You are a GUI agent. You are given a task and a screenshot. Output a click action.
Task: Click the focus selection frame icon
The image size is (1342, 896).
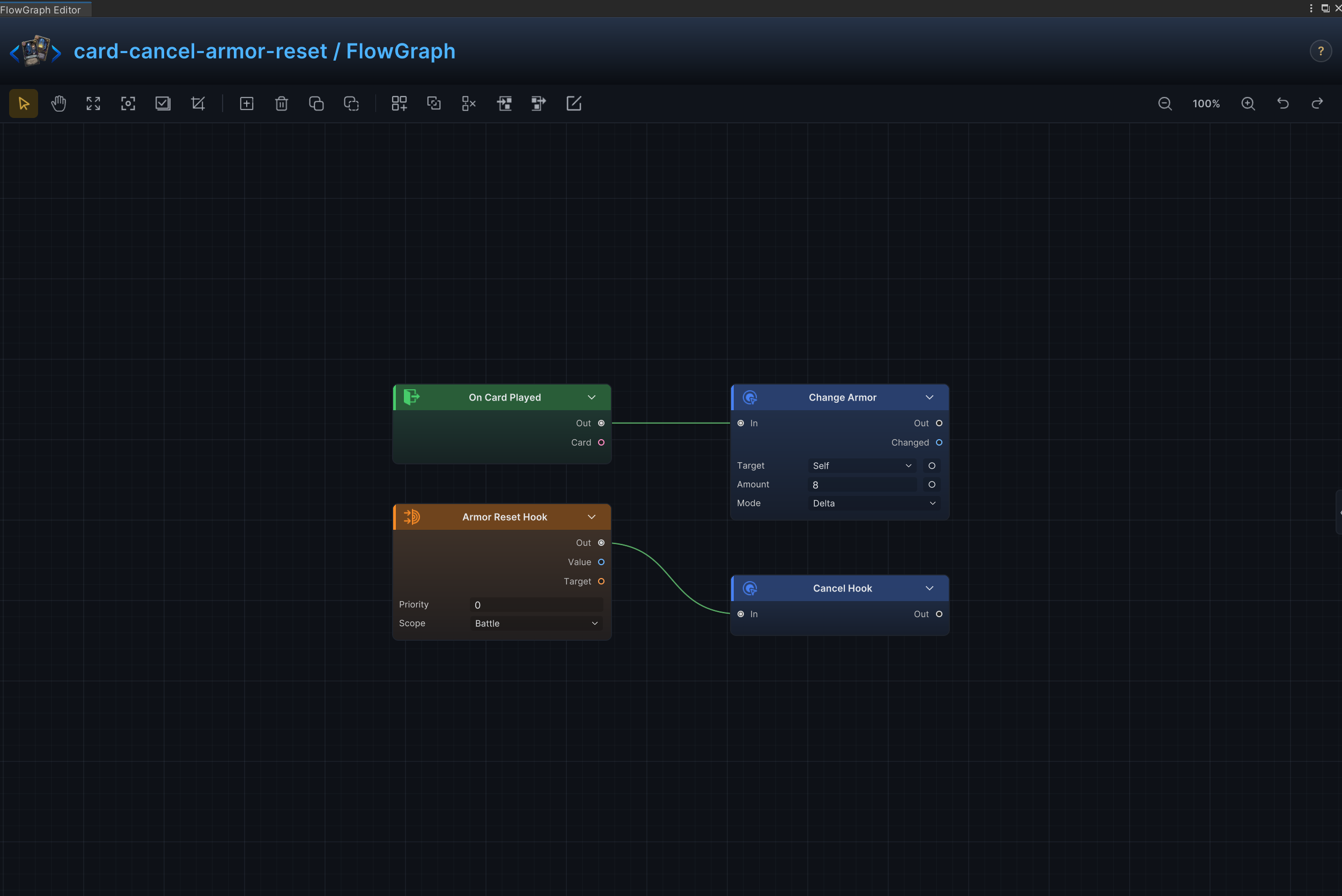[x=128, y=103]
